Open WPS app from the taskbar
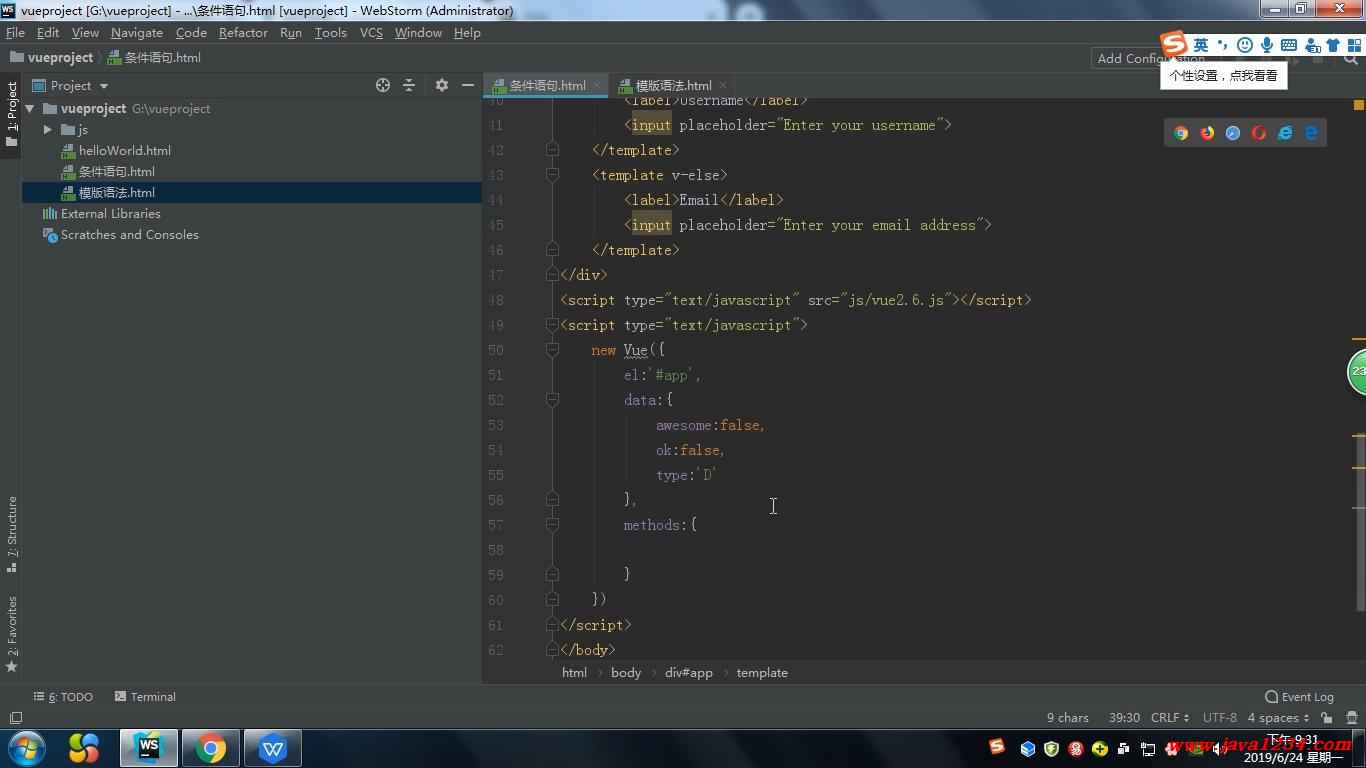 272,748
